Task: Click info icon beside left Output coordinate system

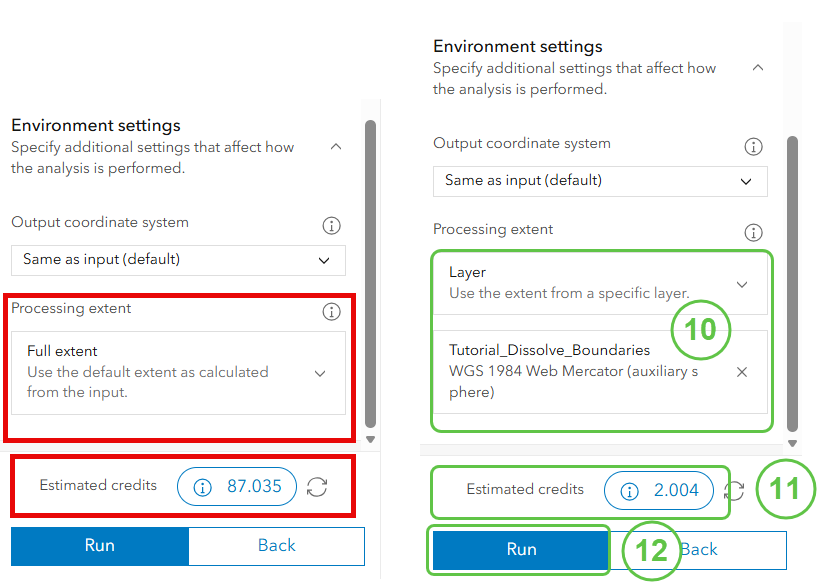Action: pyautogui.click(x=331, y=226)
